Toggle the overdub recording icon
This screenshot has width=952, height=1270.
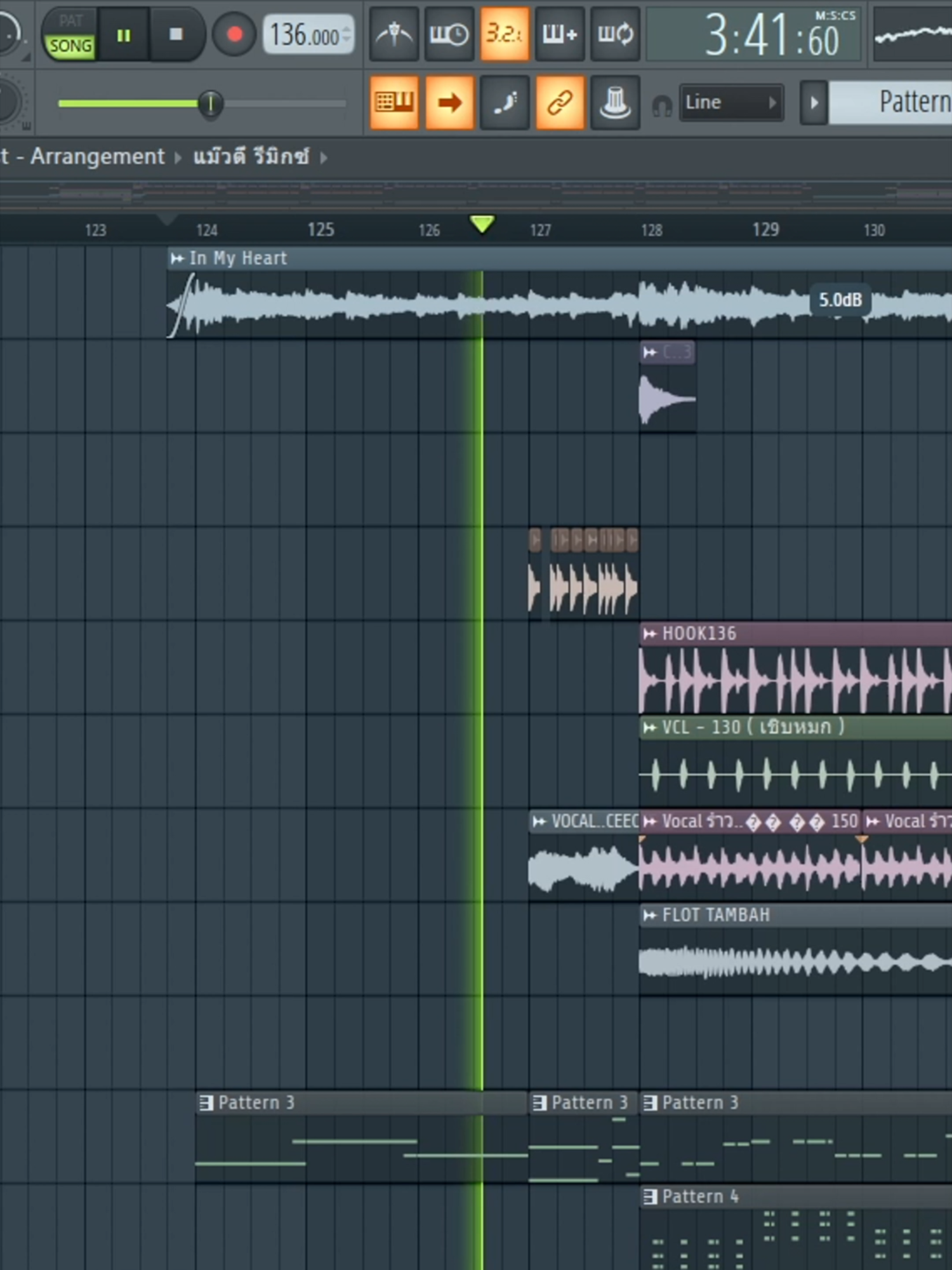[x=560, y=34]
